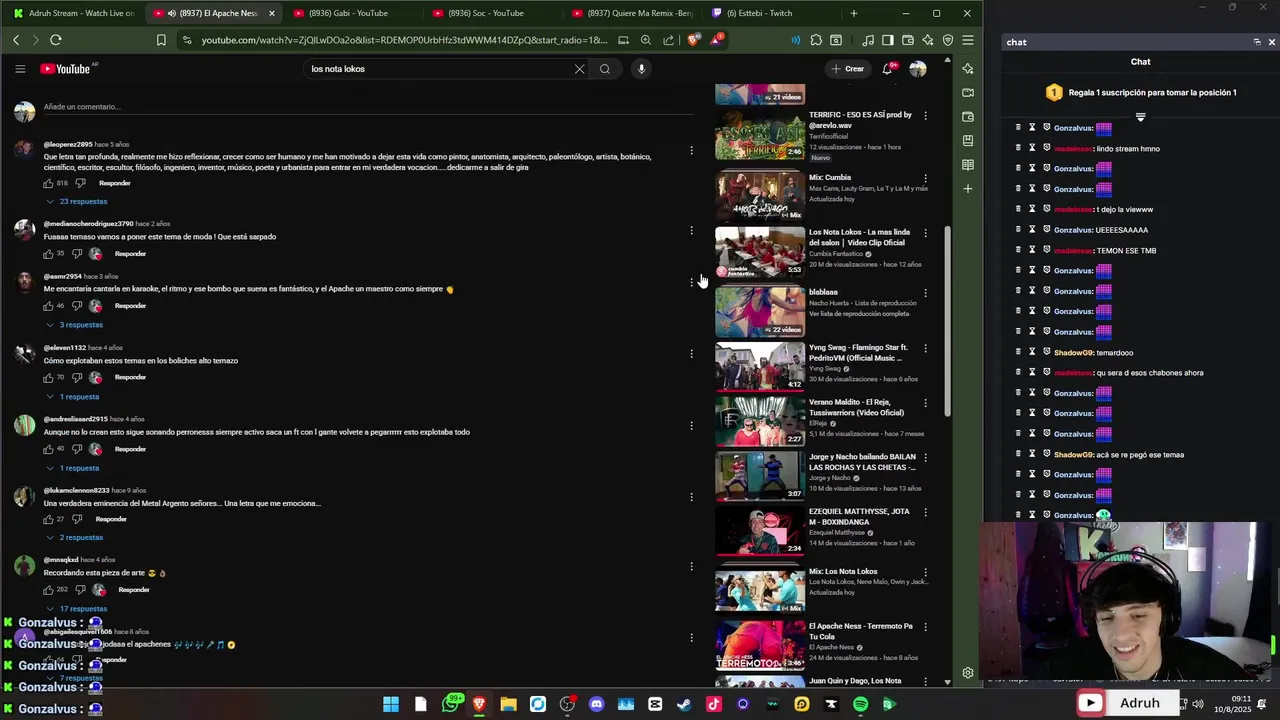Open Steam from the taskbar
Screen dimensions: 1280x720
pyautogui.click(x=684, y=704)
